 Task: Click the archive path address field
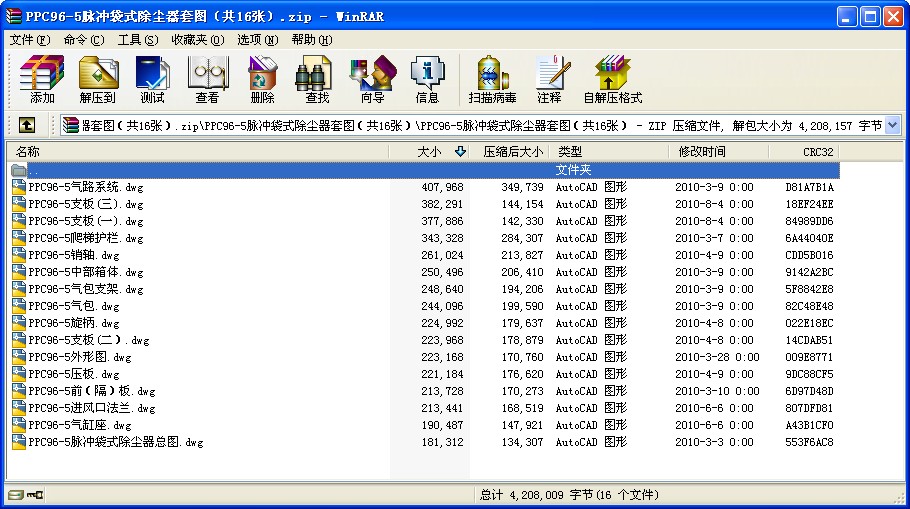click(481, 125)
